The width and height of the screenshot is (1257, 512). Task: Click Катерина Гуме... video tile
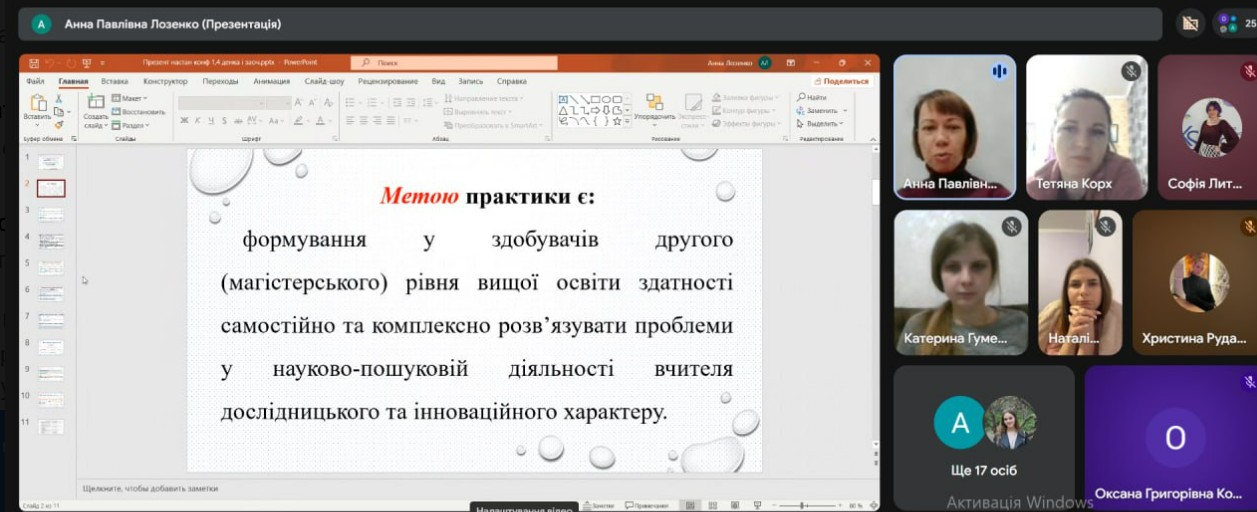click(961, 282)
